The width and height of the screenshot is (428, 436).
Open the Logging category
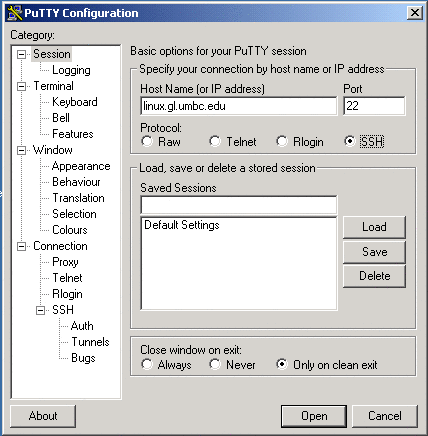pos(71,70)
